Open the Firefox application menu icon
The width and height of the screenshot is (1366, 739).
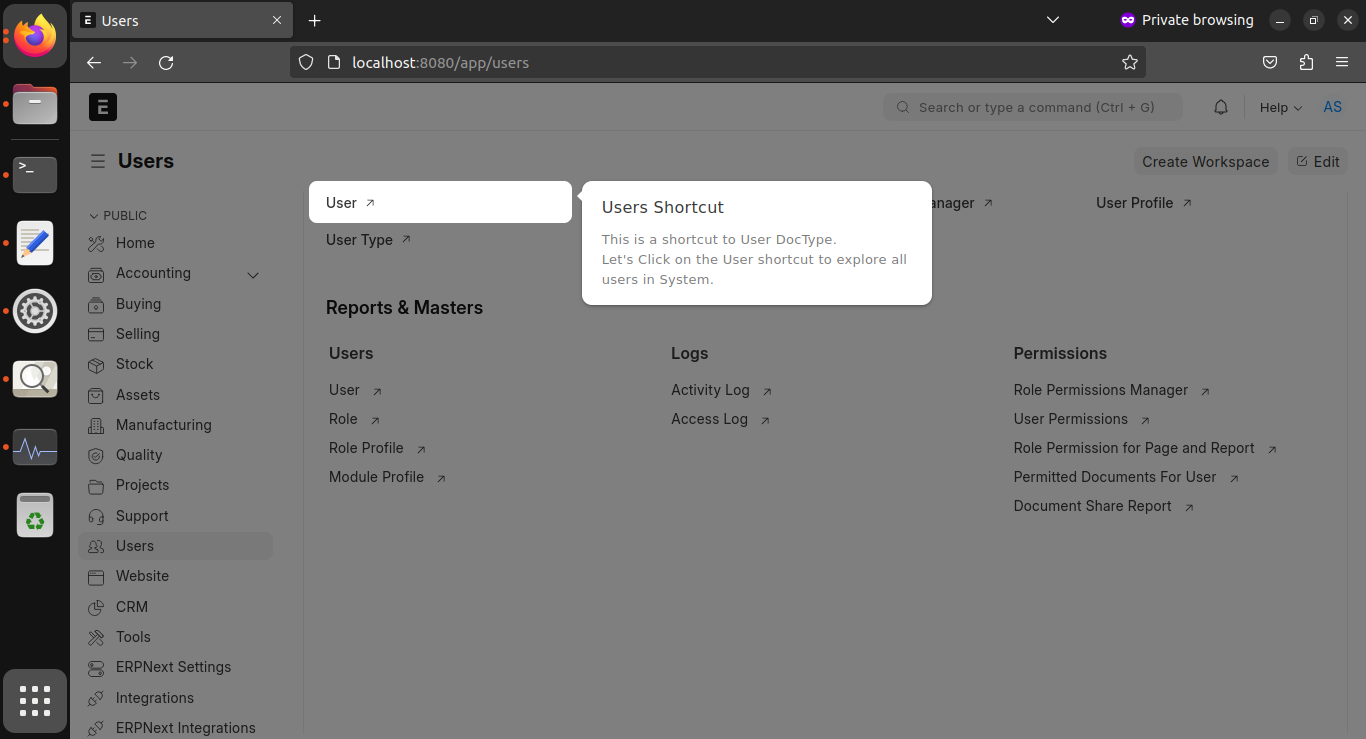[x=1342, y=62]
